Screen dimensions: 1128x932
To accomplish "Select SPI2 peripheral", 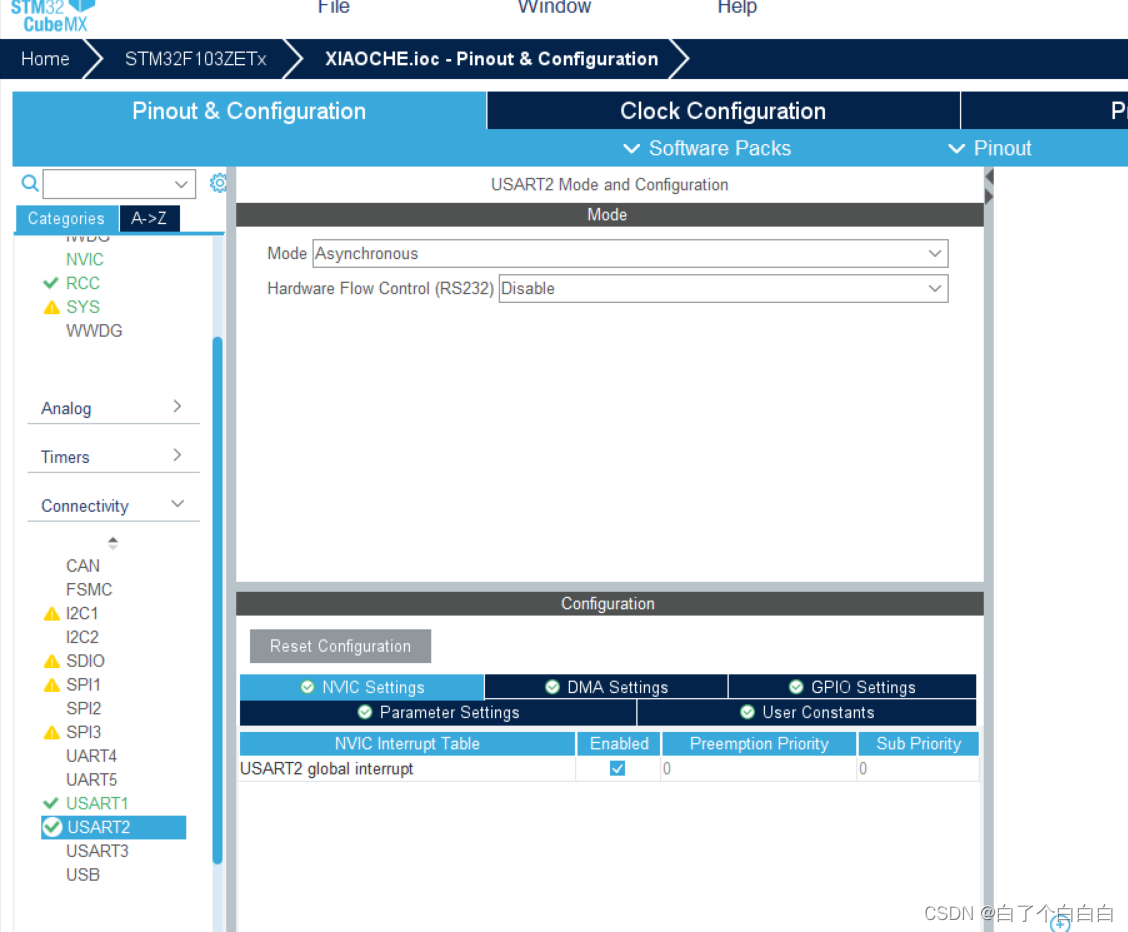I will tap(83, 708).
